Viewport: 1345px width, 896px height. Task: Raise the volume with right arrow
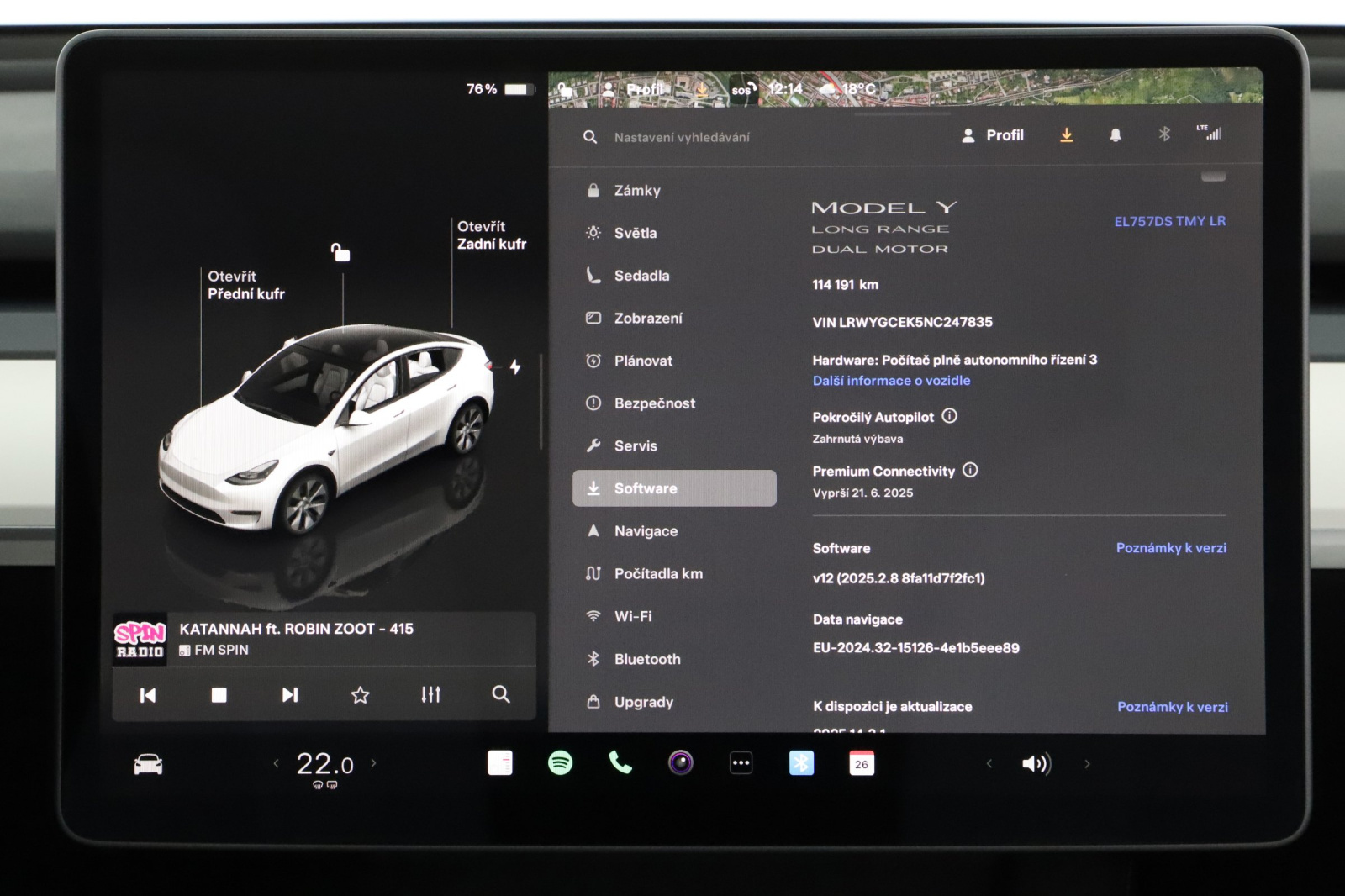(x=1087, y=764)
